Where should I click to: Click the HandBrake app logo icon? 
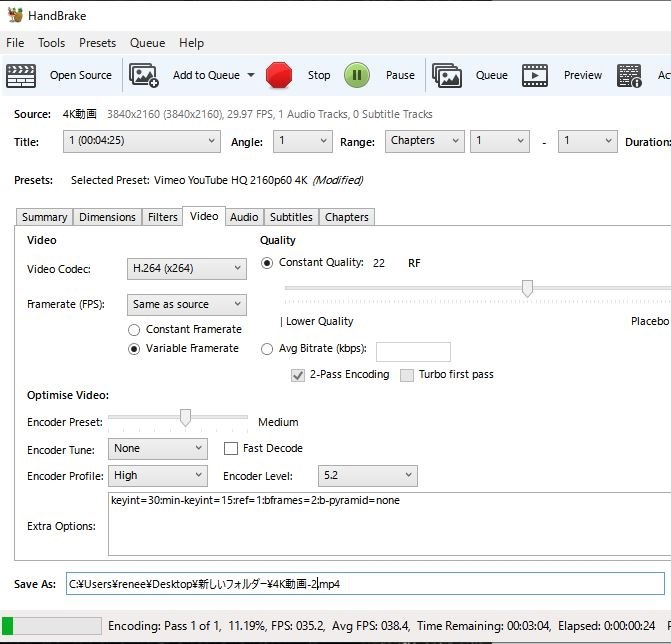(x=15, y=15)
